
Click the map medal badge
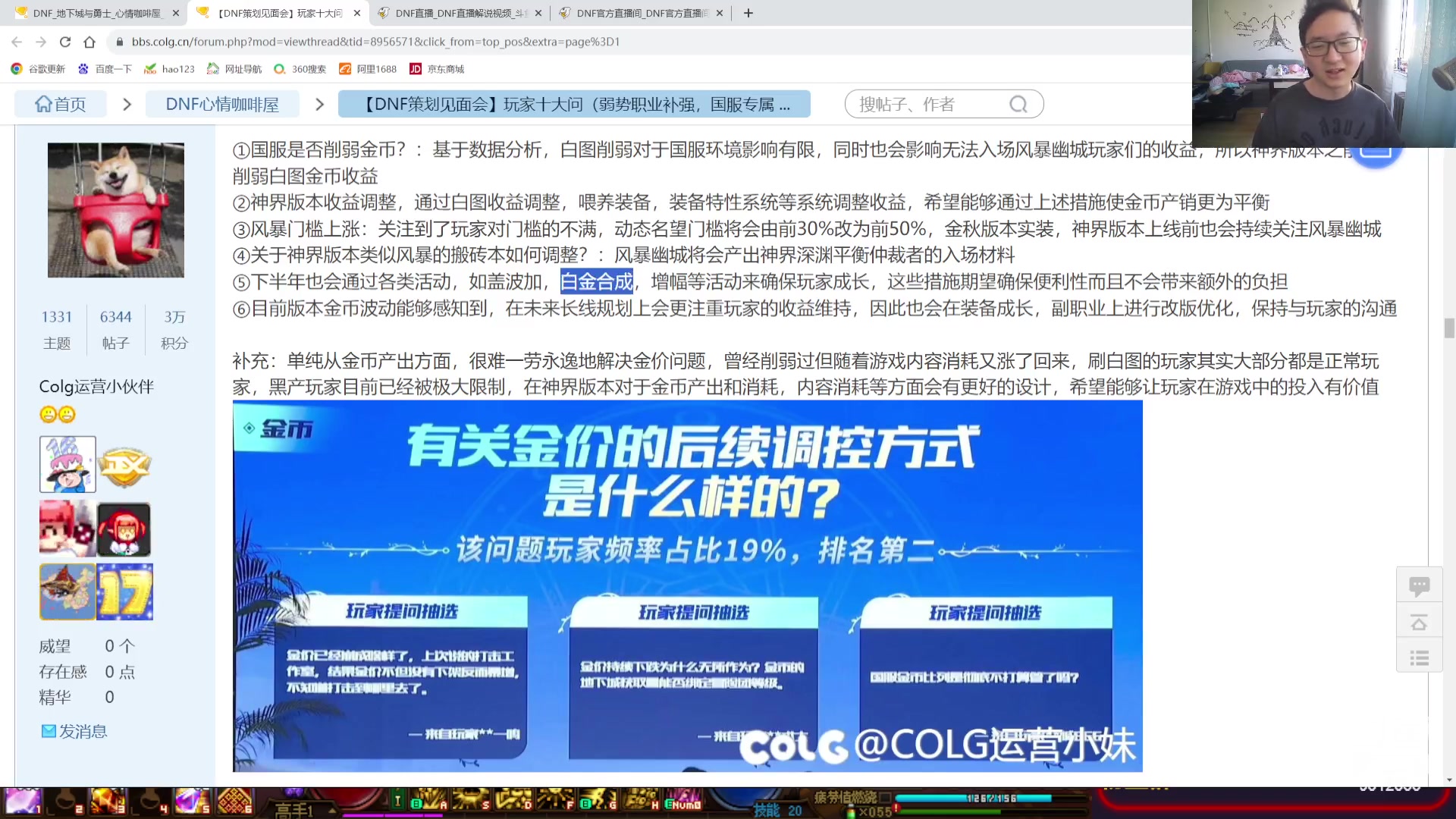[x=67, y=591]
